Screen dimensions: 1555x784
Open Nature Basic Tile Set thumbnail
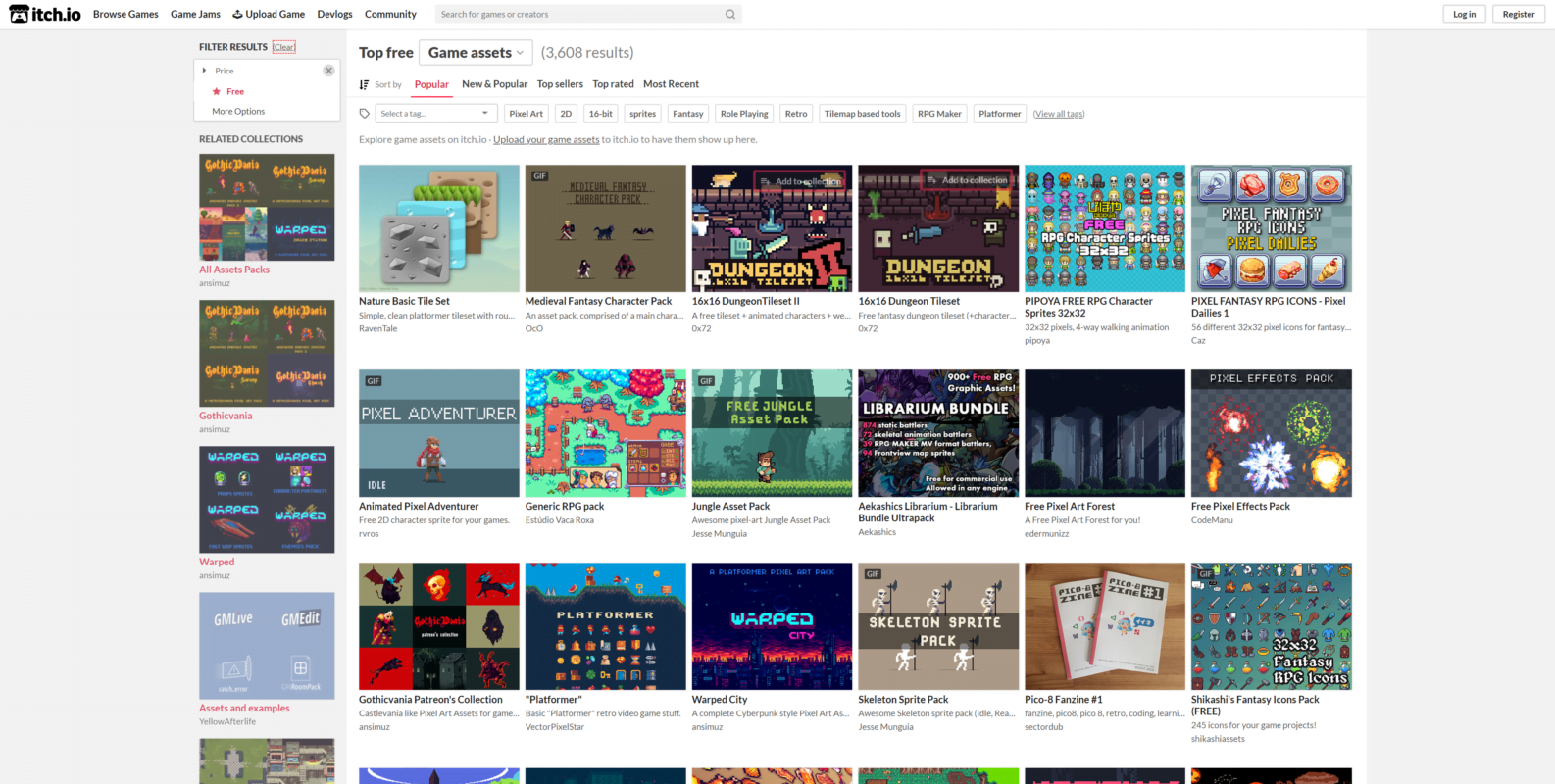tap(439, 228)
